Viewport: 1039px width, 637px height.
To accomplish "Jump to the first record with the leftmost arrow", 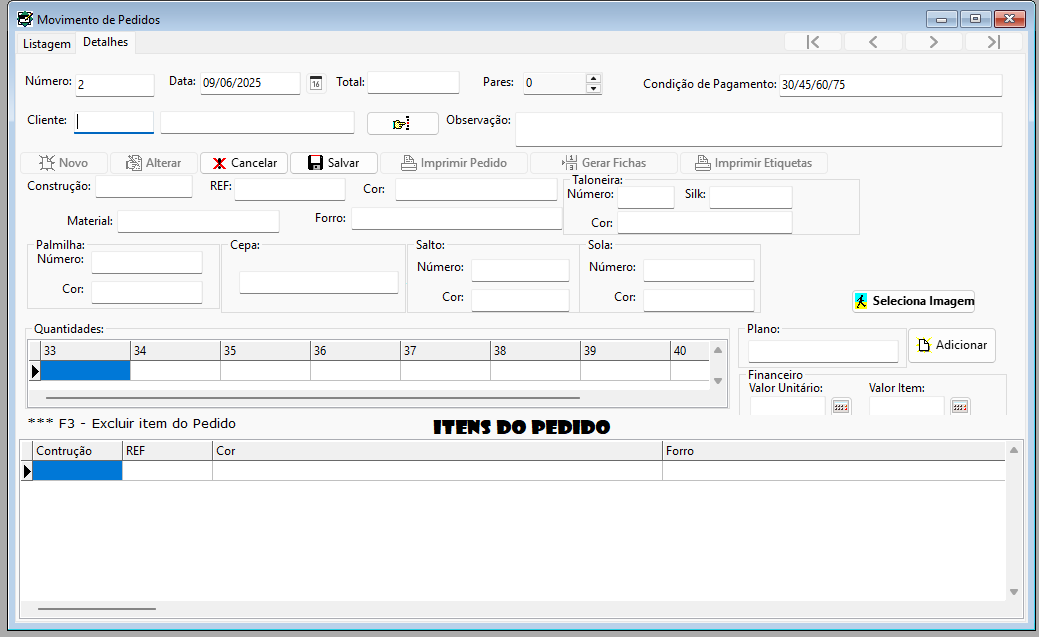I will pos(812,41).
